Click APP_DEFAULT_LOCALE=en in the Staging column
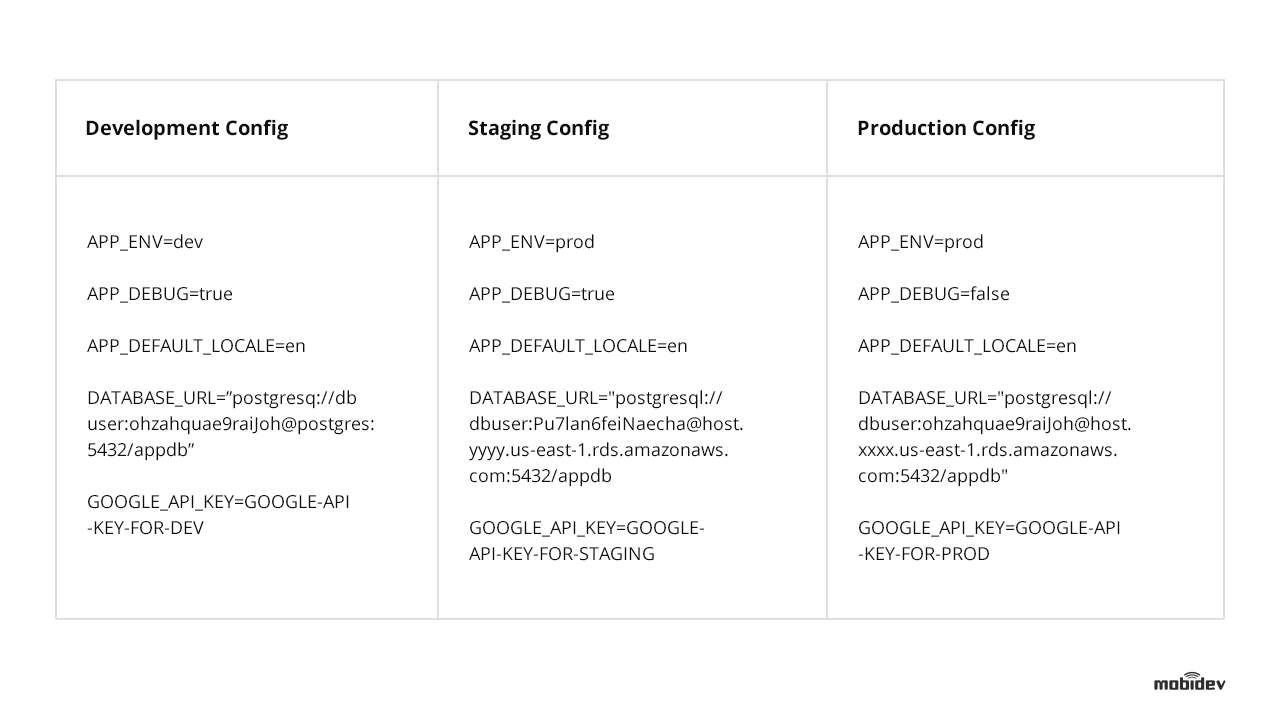 (x=578, y=346)
